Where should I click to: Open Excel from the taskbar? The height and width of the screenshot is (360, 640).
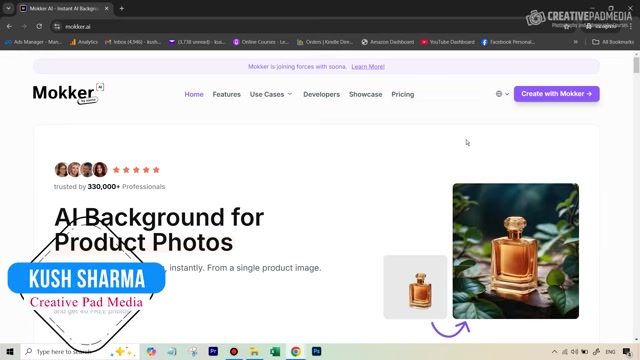tap(275, 351)
